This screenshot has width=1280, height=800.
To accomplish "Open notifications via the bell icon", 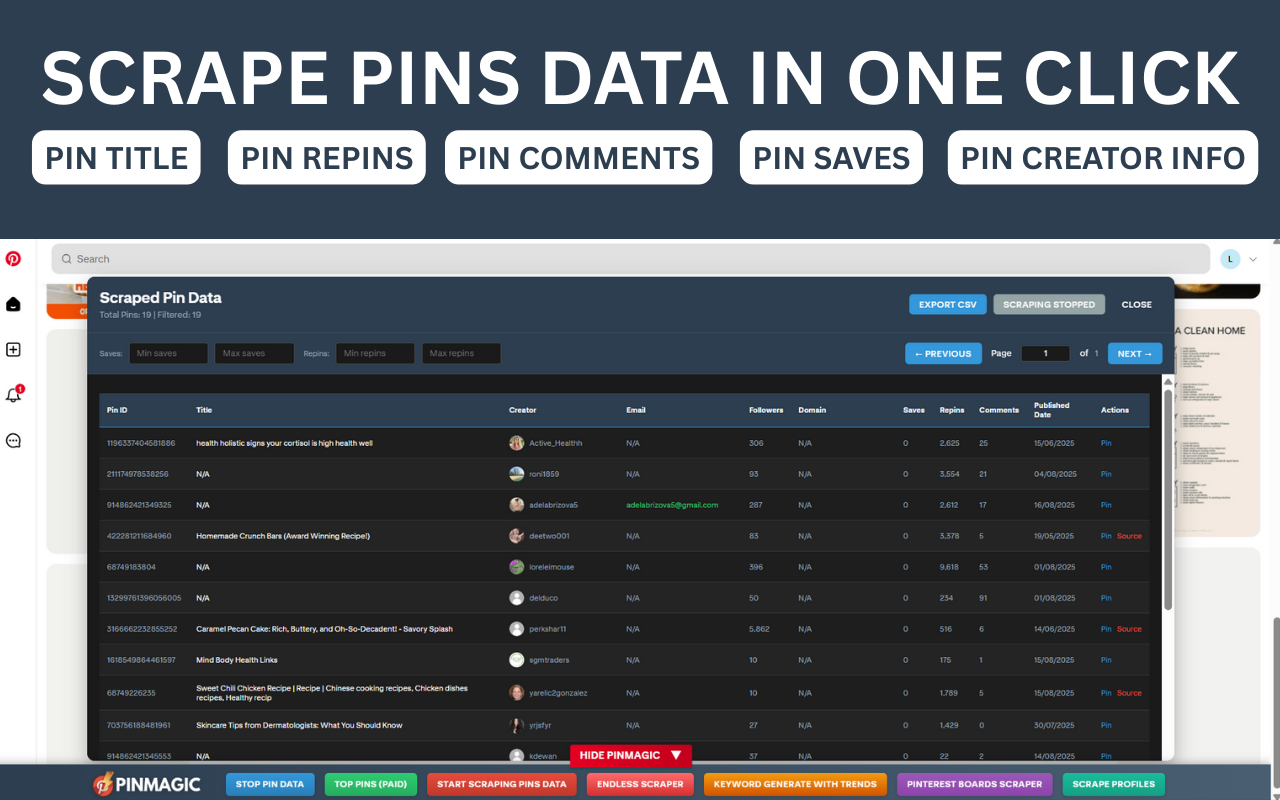I will click(13, 394).
